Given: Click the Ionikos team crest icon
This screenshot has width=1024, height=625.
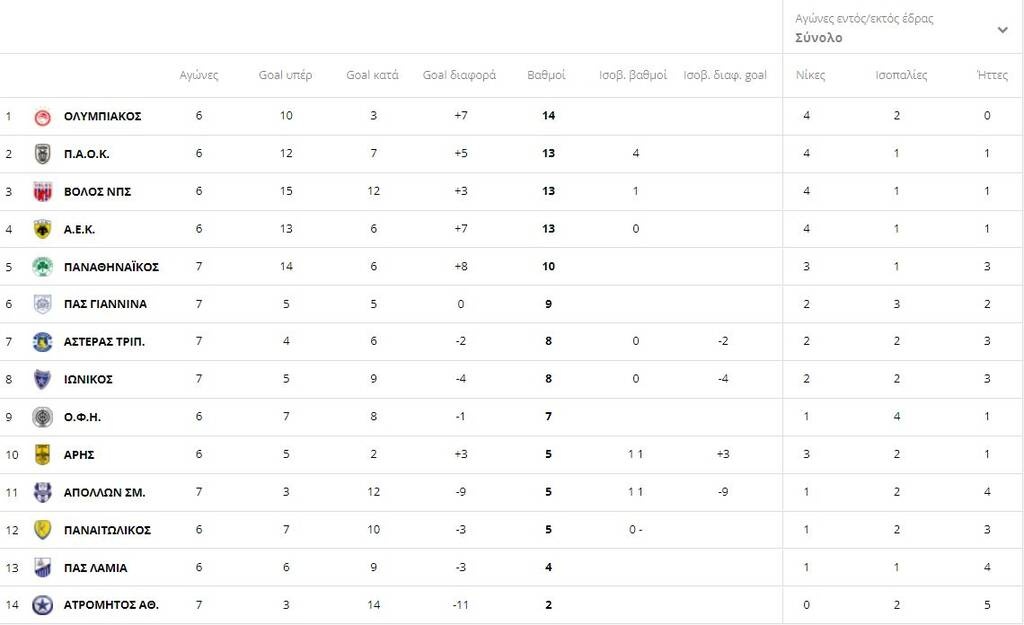Looking at the screenshot, I should point(42,380).
